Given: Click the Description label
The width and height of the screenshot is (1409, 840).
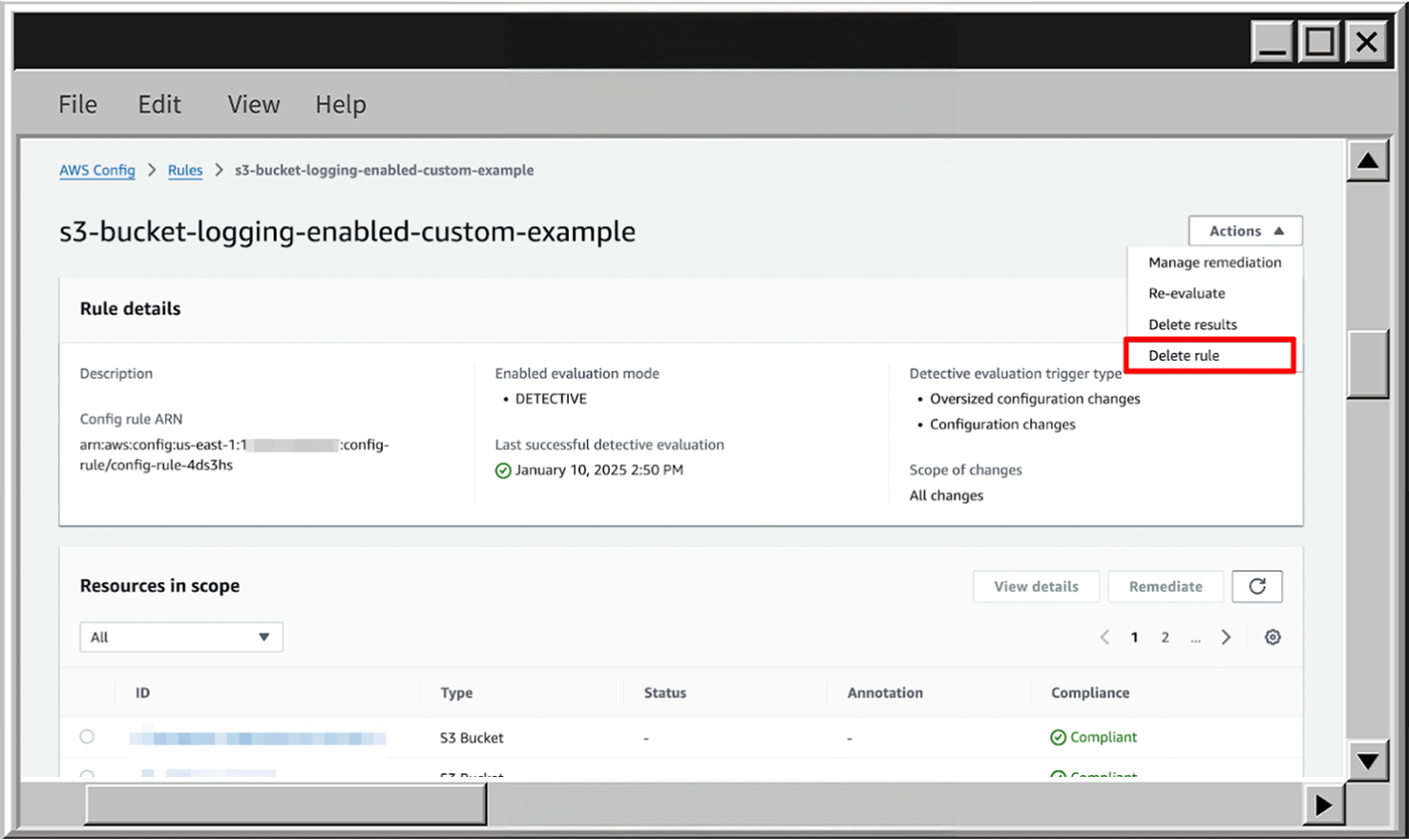Looking at the screenshot, I should (116, 373).
